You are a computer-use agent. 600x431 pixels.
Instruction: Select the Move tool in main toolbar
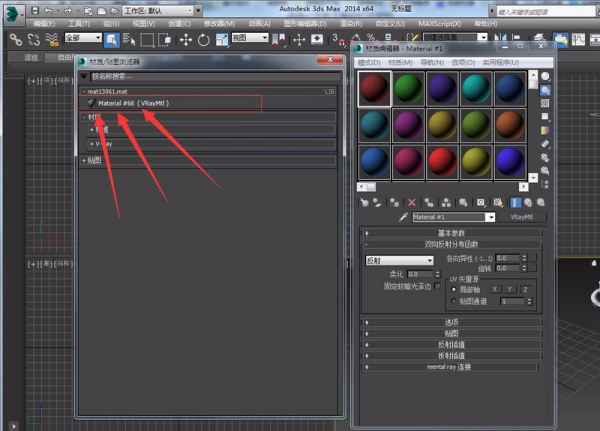pos(185,40)
